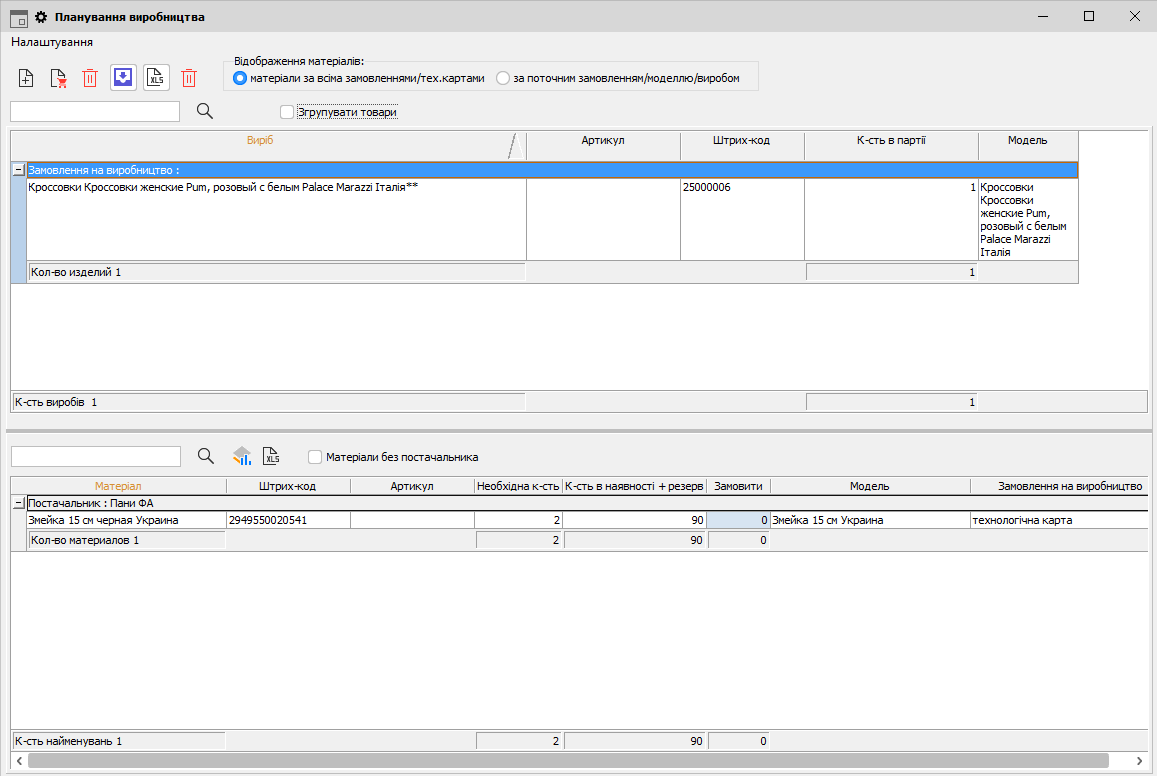Viewport: 1157px width, 776px height.
Task: Sort materials by 'Штрих-код' column header
Action: 288,486
